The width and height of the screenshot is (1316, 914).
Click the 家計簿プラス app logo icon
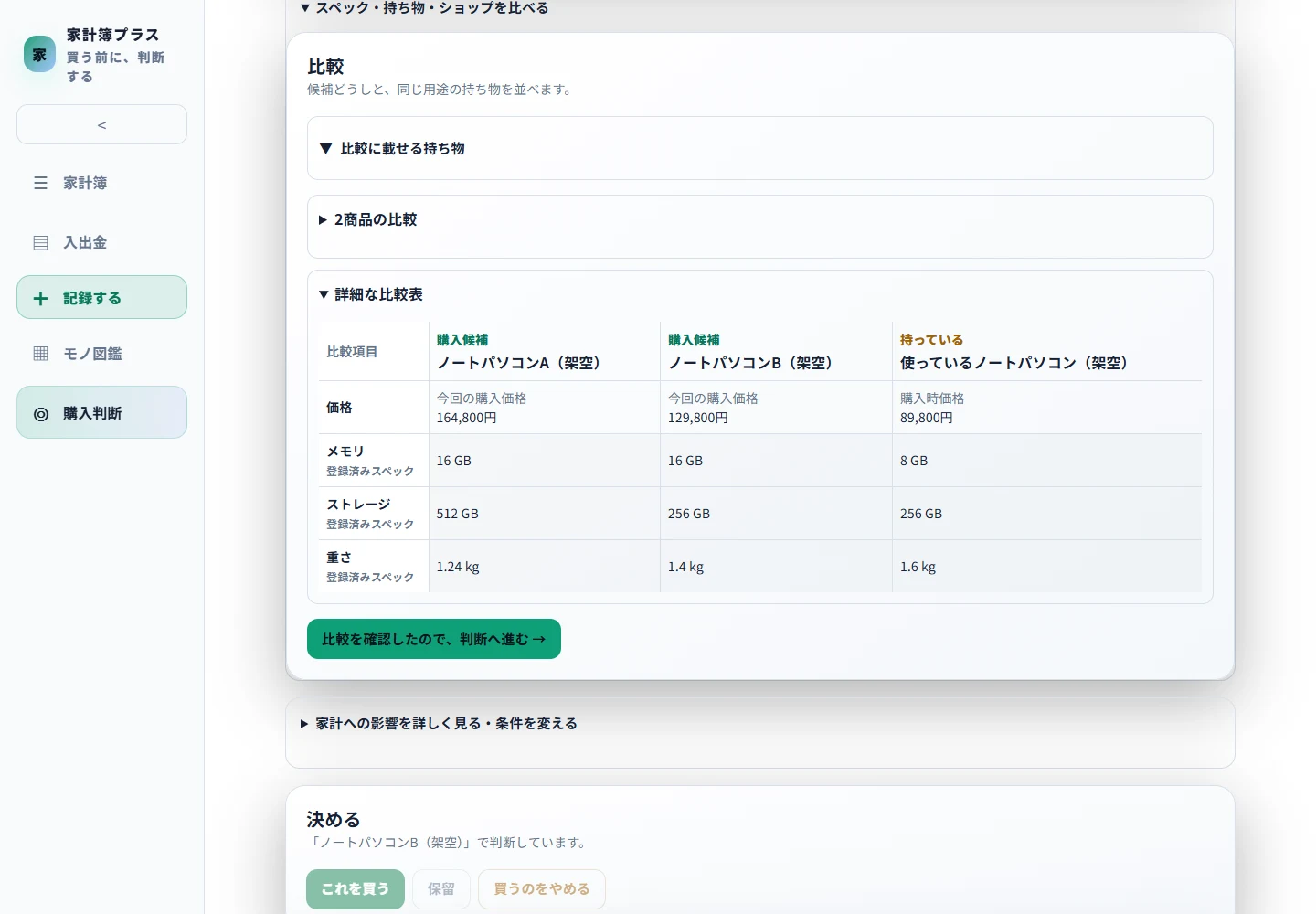(39, 55)
